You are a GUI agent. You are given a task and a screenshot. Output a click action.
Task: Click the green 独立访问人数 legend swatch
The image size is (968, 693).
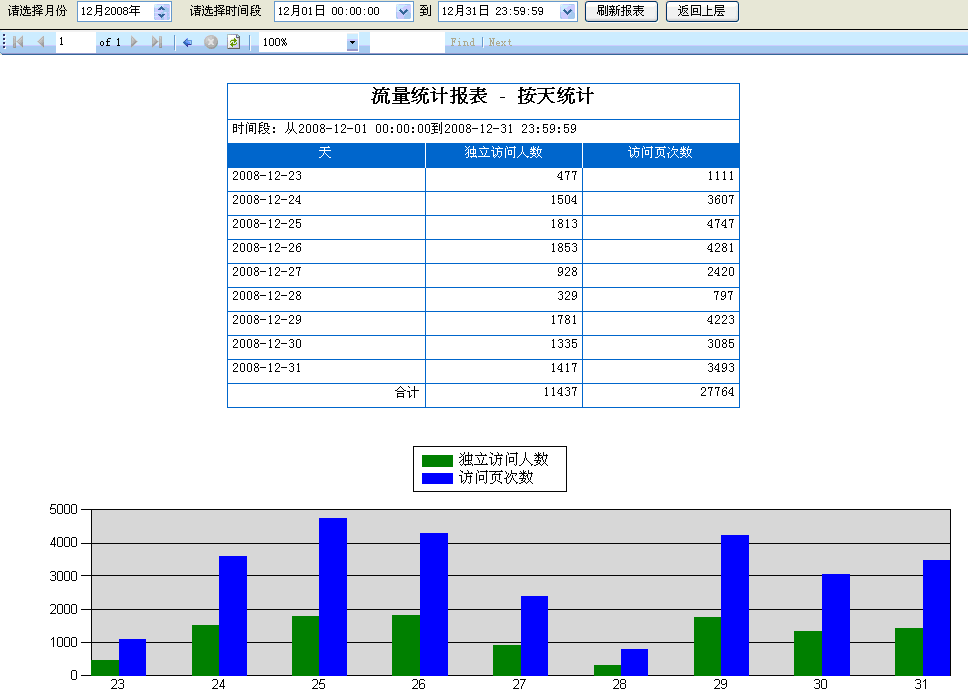coord(437,460)
